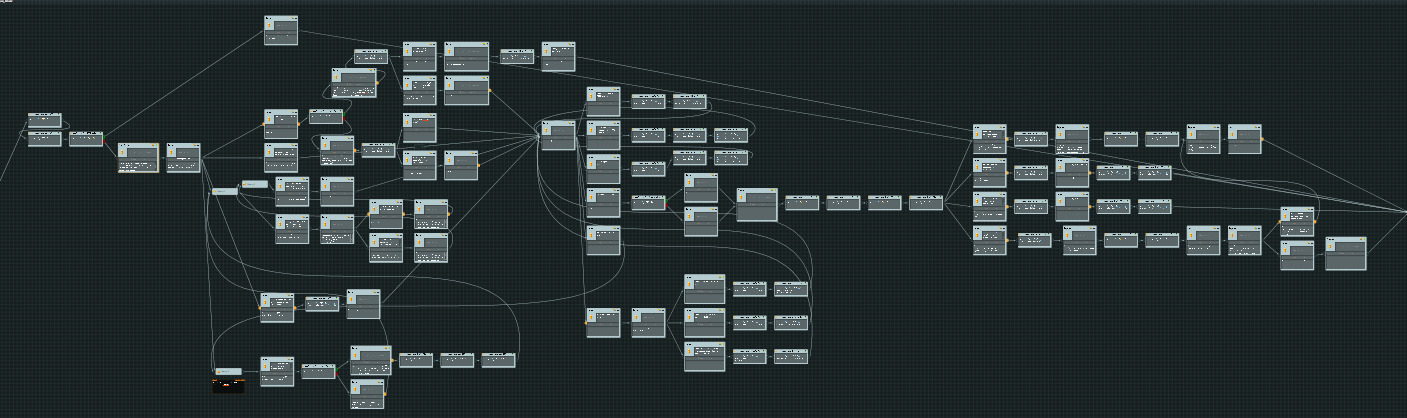This screenshot has width=1407, height=418.
Task: Click yellow icon on widest node in top row
Action: click(x=449, y=51)
